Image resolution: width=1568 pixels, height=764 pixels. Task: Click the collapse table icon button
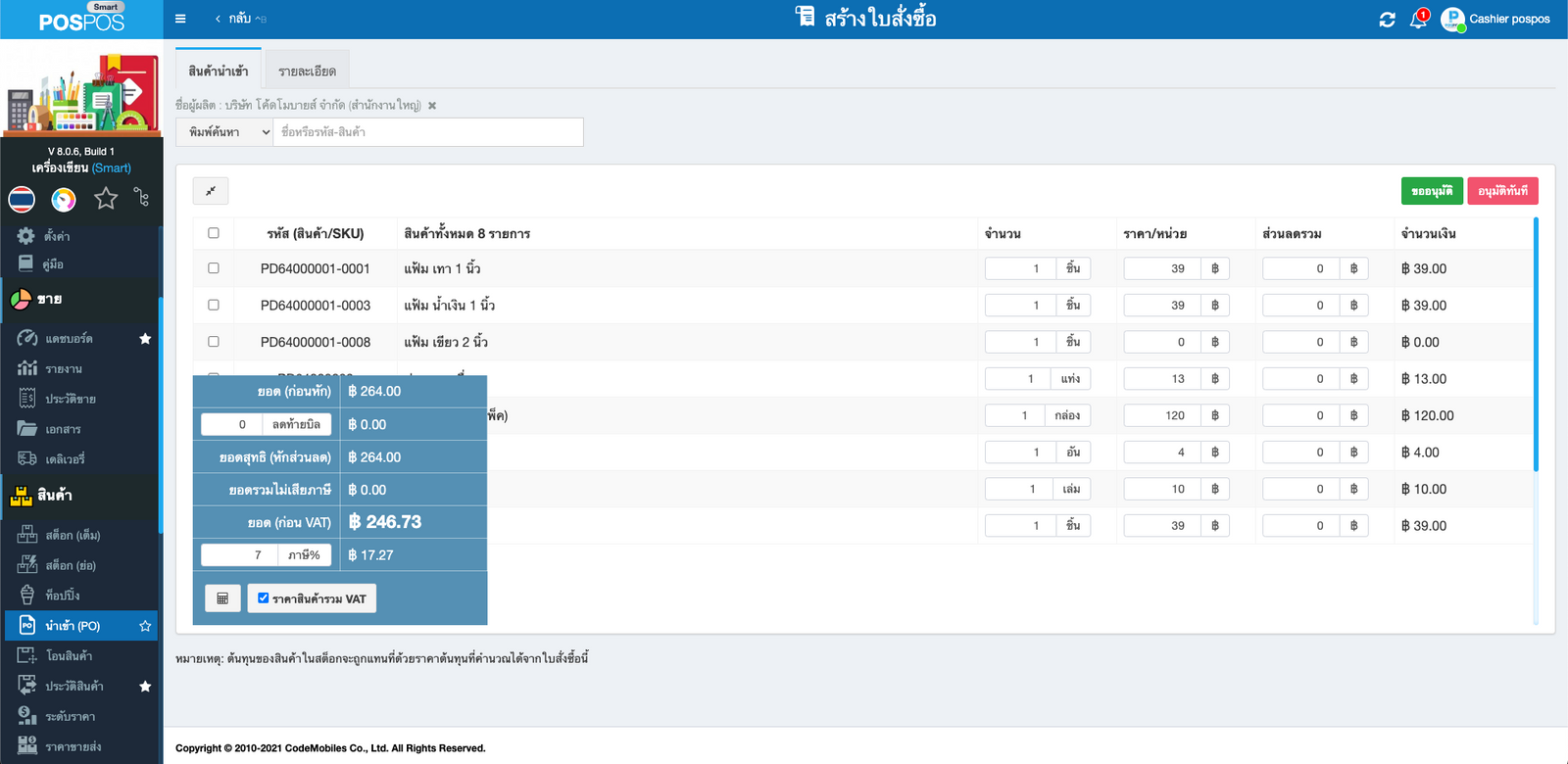tap(211, 191)
